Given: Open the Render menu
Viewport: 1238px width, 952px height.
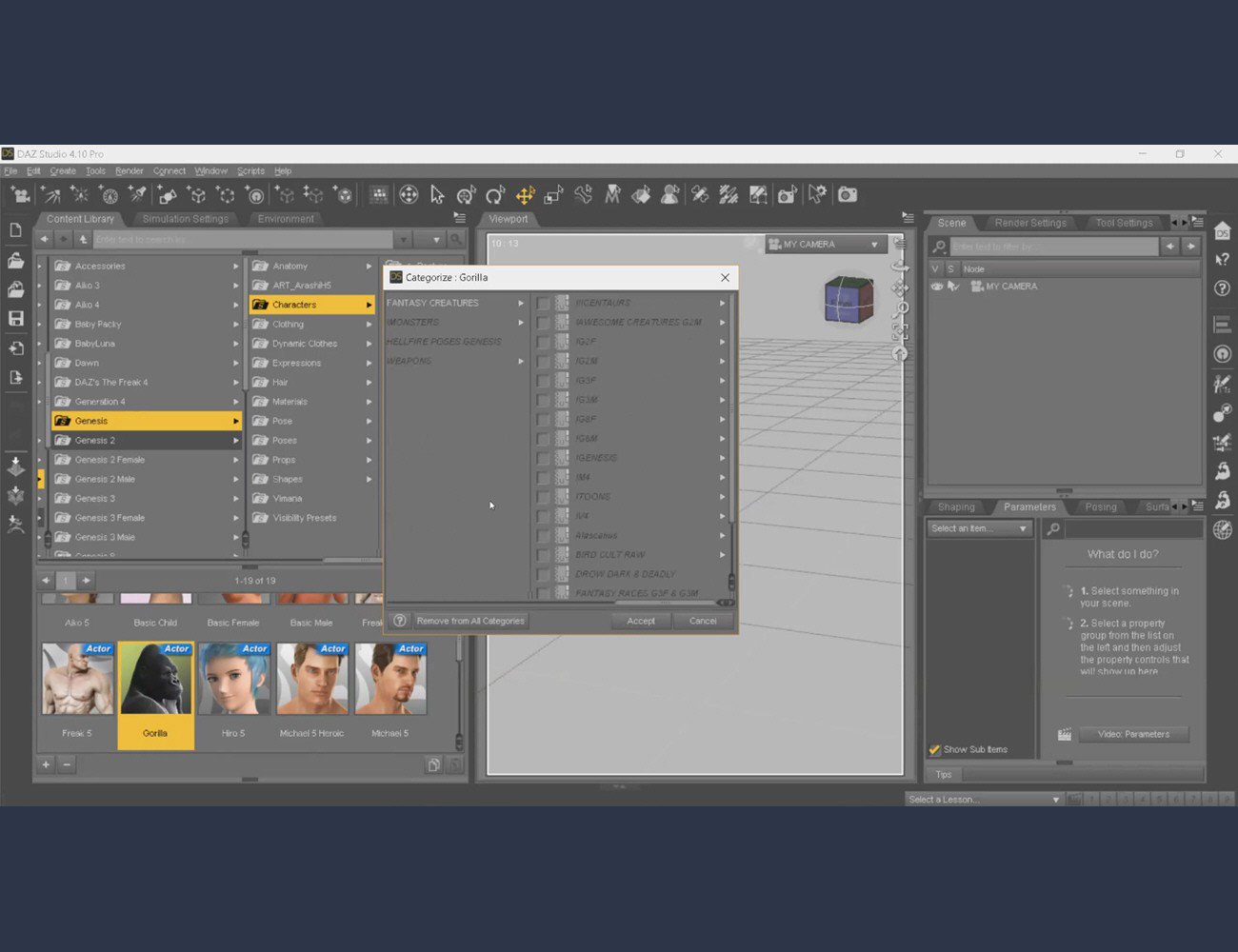Looking at the screenshot, I should (129, 171).
